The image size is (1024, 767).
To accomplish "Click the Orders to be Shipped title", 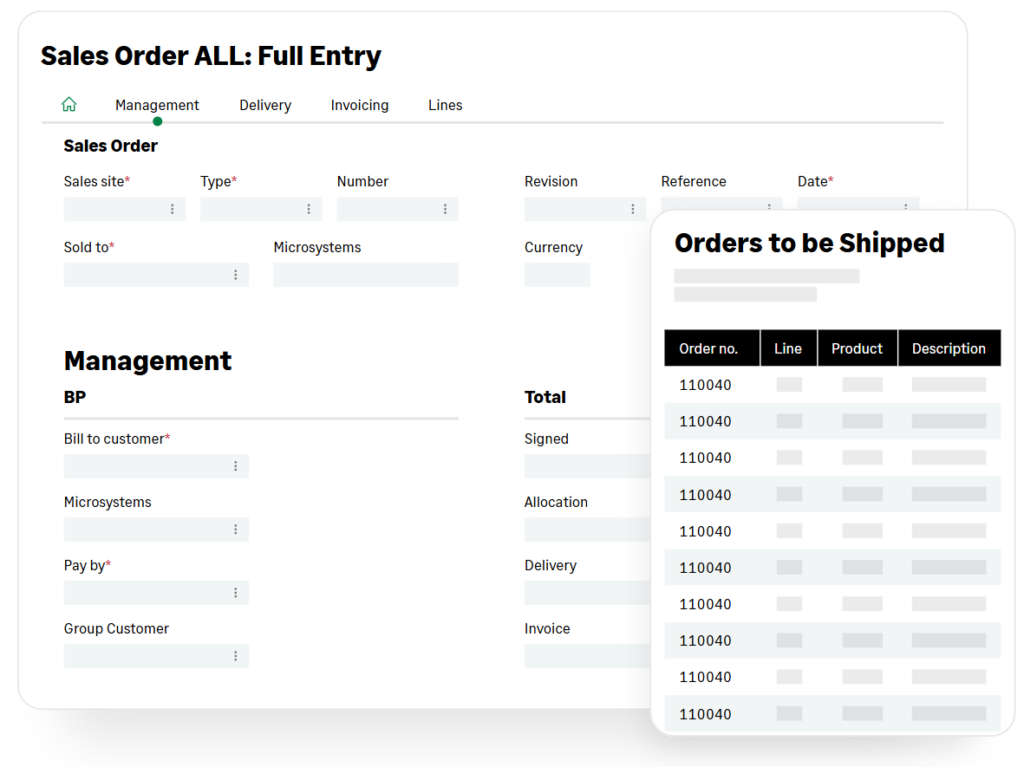I will pos(809,243).
